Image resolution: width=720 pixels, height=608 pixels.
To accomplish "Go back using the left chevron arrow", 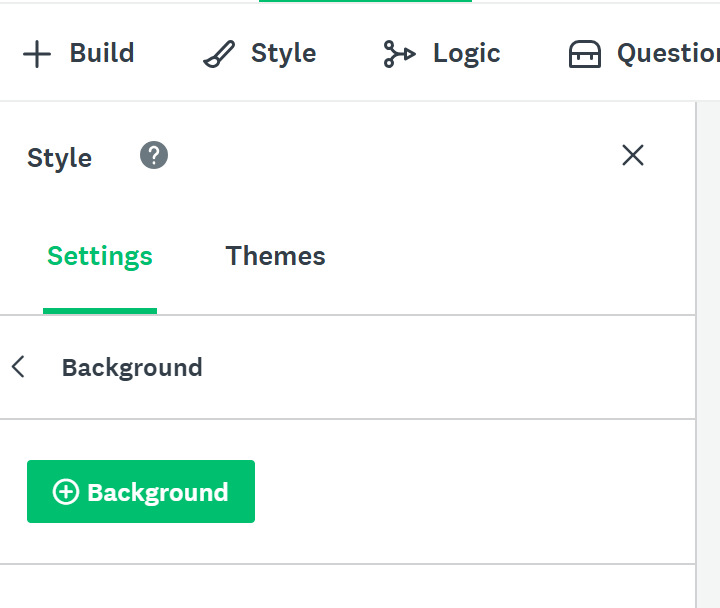I will 18,367.
